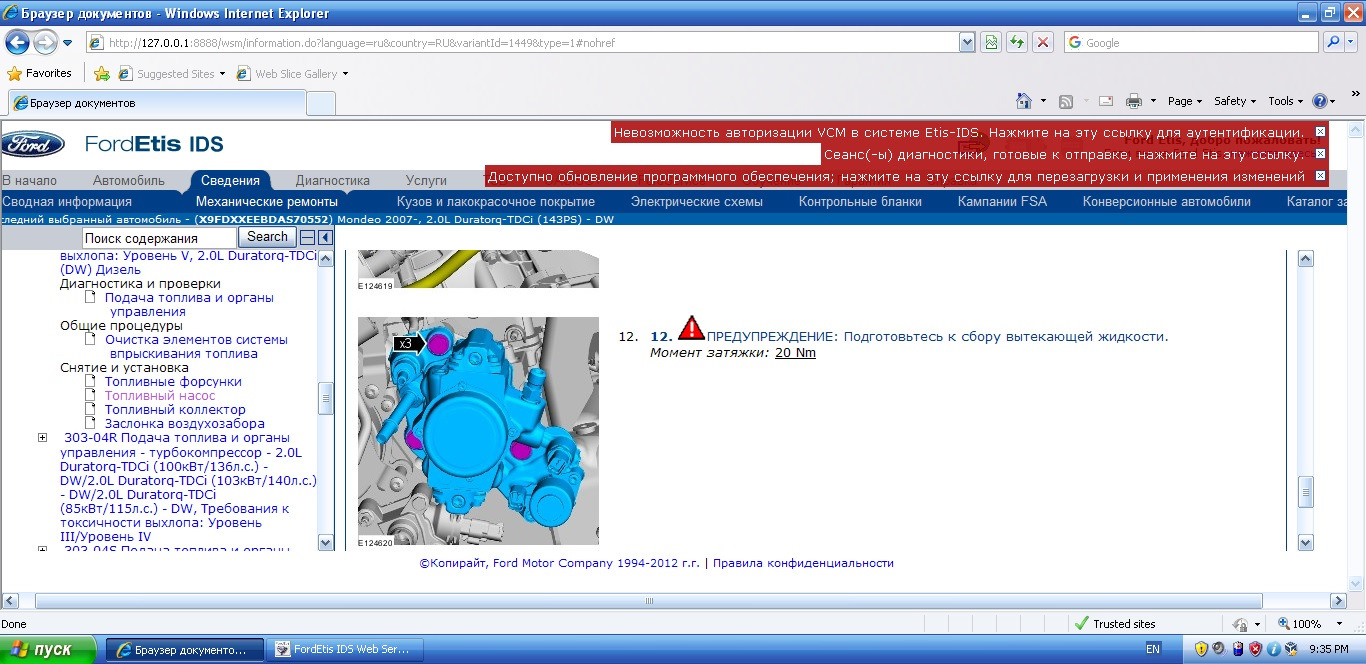
Task: Collapse the contents tree with minus icon
Action: pyautogui.click(x=308, y=238)
